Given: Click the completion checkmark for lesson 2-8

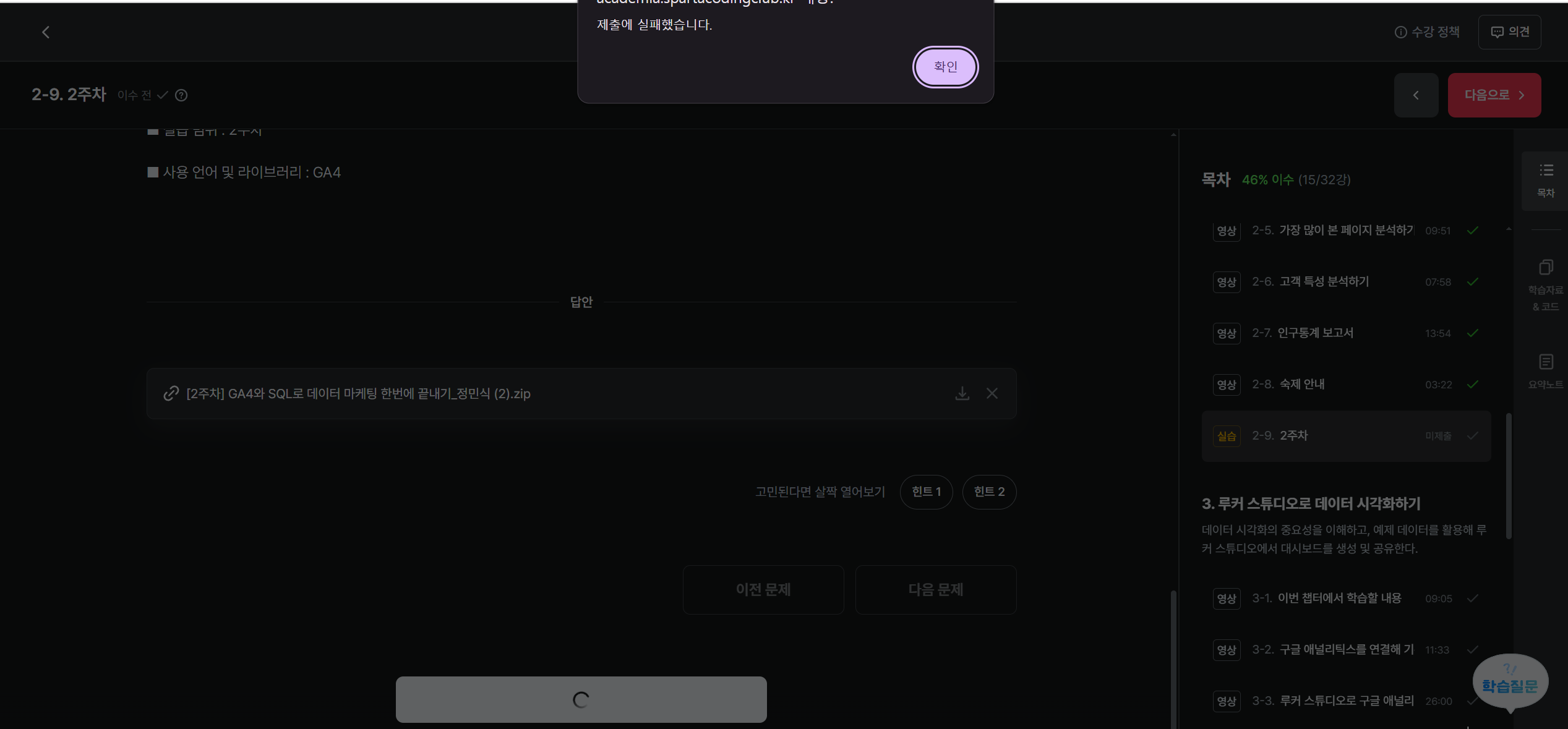Looking at the screenshot, I should 1473,385.
